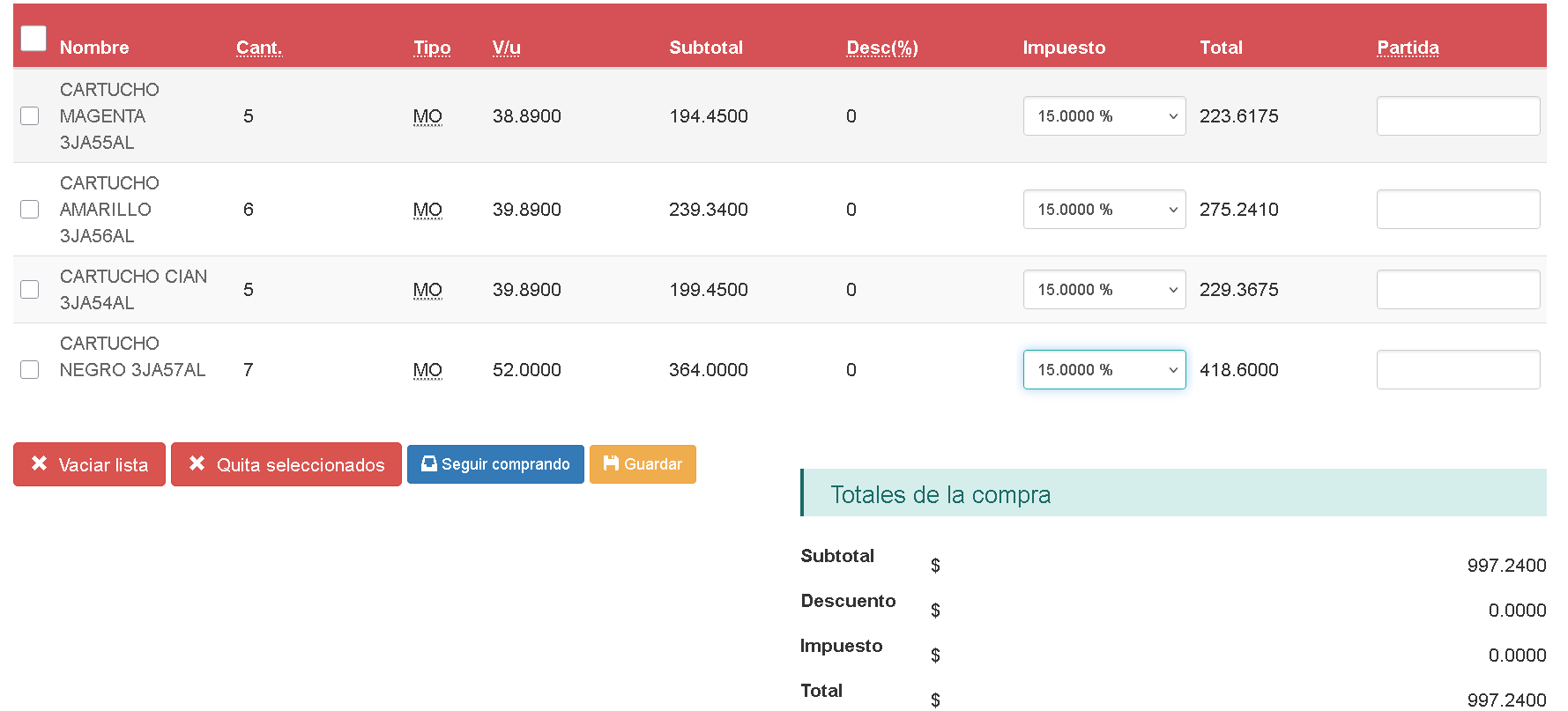Image resolution: width=1568 pixels, height=711 pixels.
Task: Focus Partida field for Cartucho Magenta
Action: pos(1457,116)
